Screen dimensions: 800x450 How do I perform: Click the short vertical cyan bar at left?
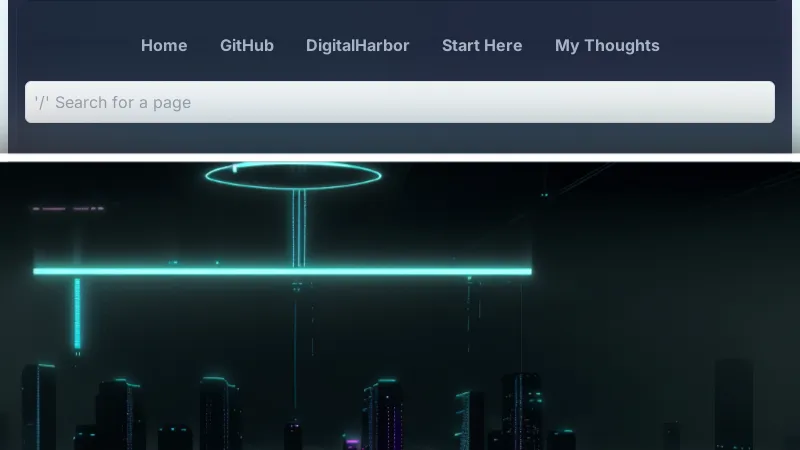click(77, 313)
